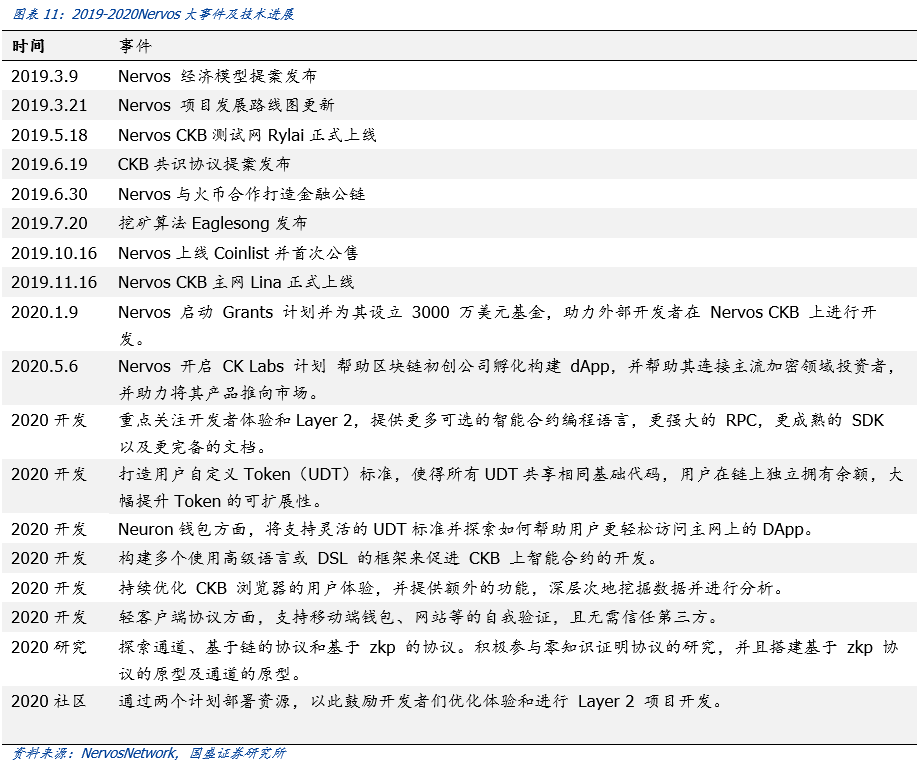Click the 'Nervos CKB 主网 Lina 正式上线' event
919x774 pixels.
click(236, 282)
